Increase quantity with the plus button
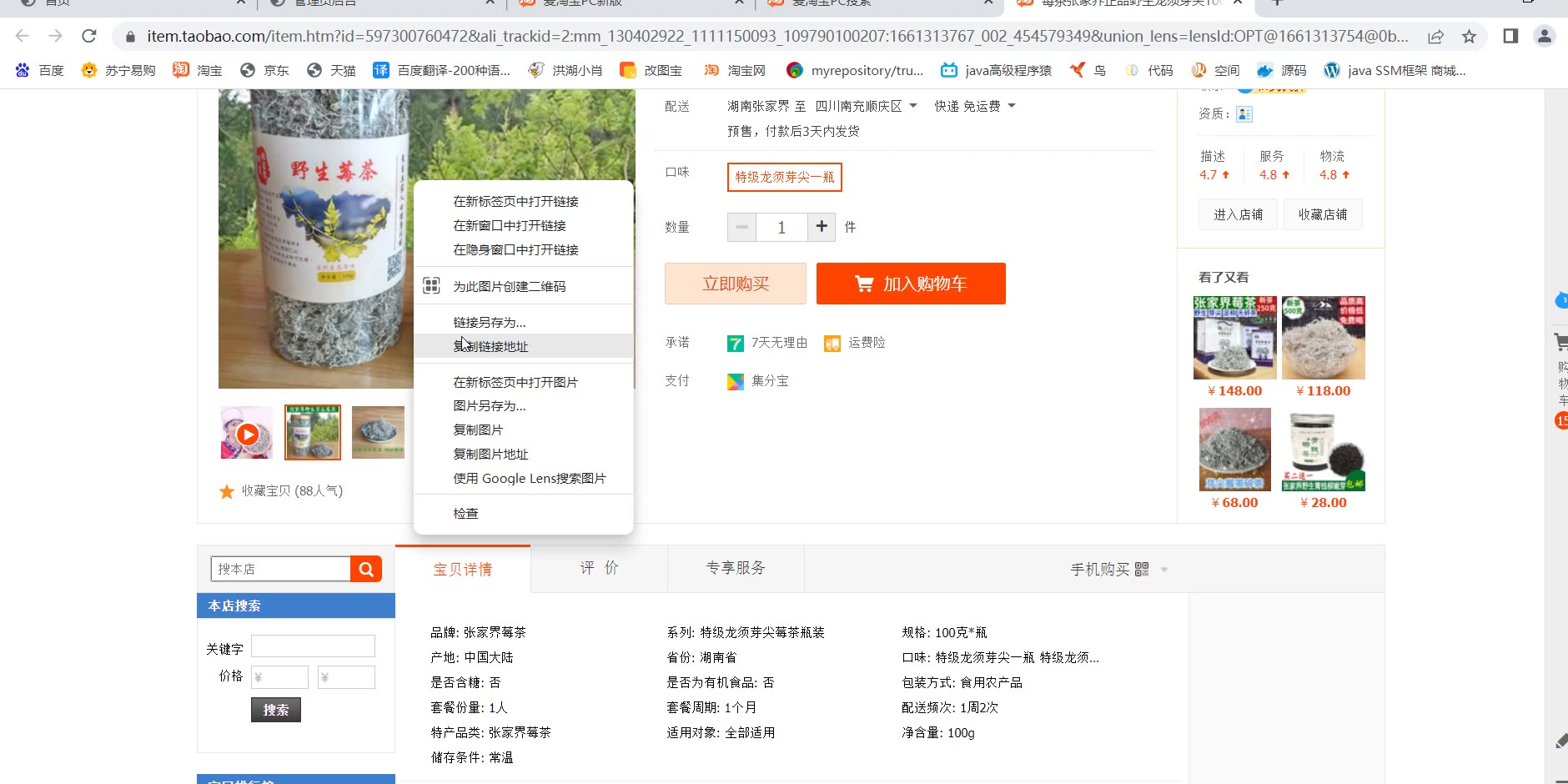This screenshot has height=784, width=1568. coord(822,226)
